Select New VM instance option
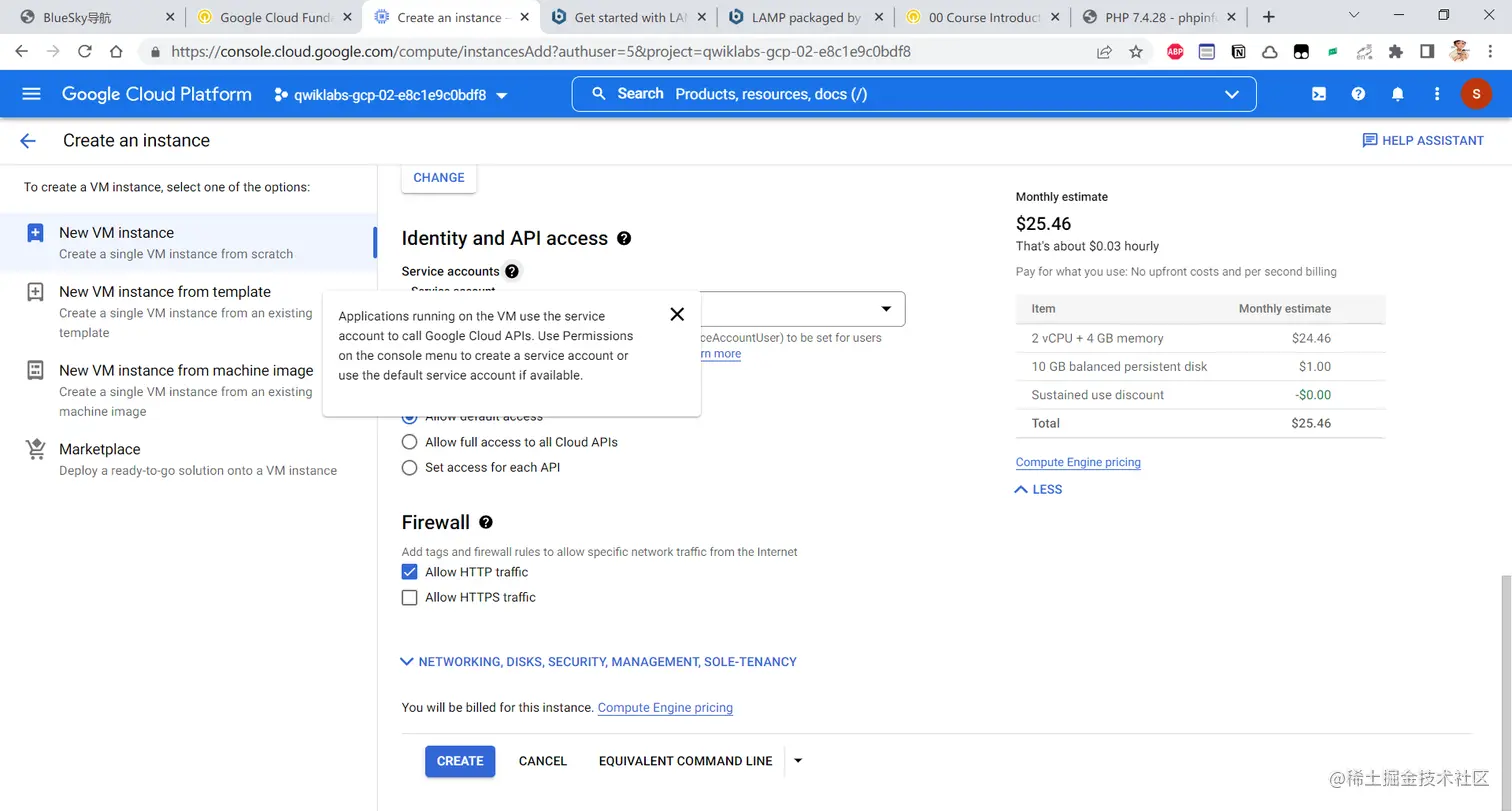The width and height of the screenshot is (1512, 811). [188, 242]
